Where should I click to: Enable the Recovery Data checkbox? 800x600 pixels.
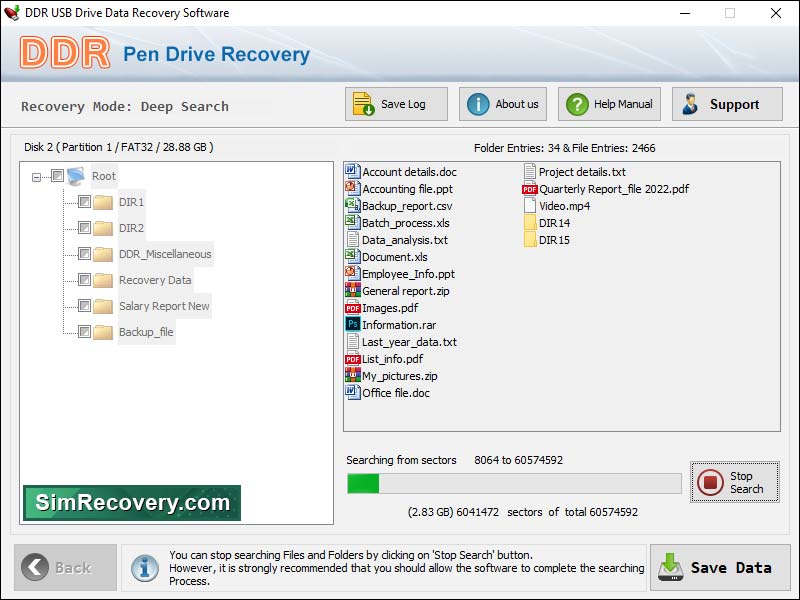(85, 280)
